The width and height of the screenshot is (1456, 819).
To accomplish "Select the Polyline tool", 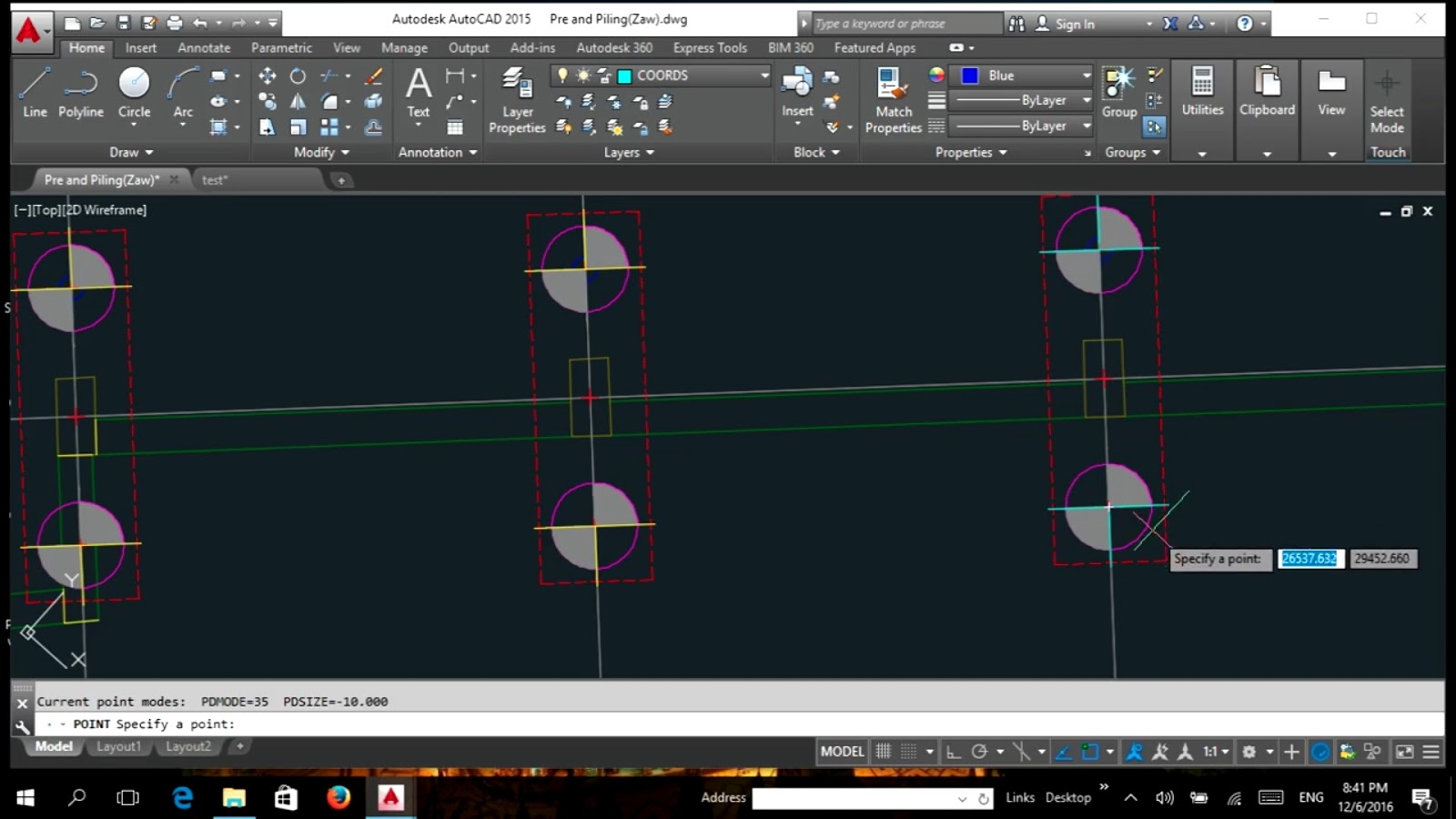I will coord(81,92).
